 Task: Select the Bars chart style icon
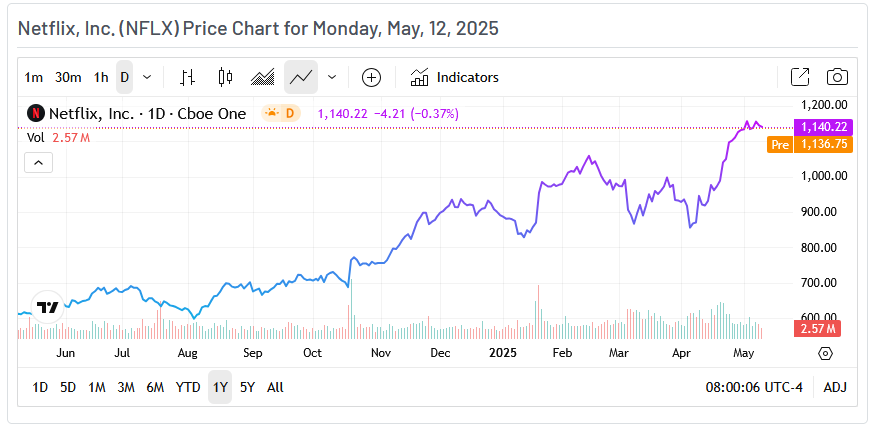(187, 77)
